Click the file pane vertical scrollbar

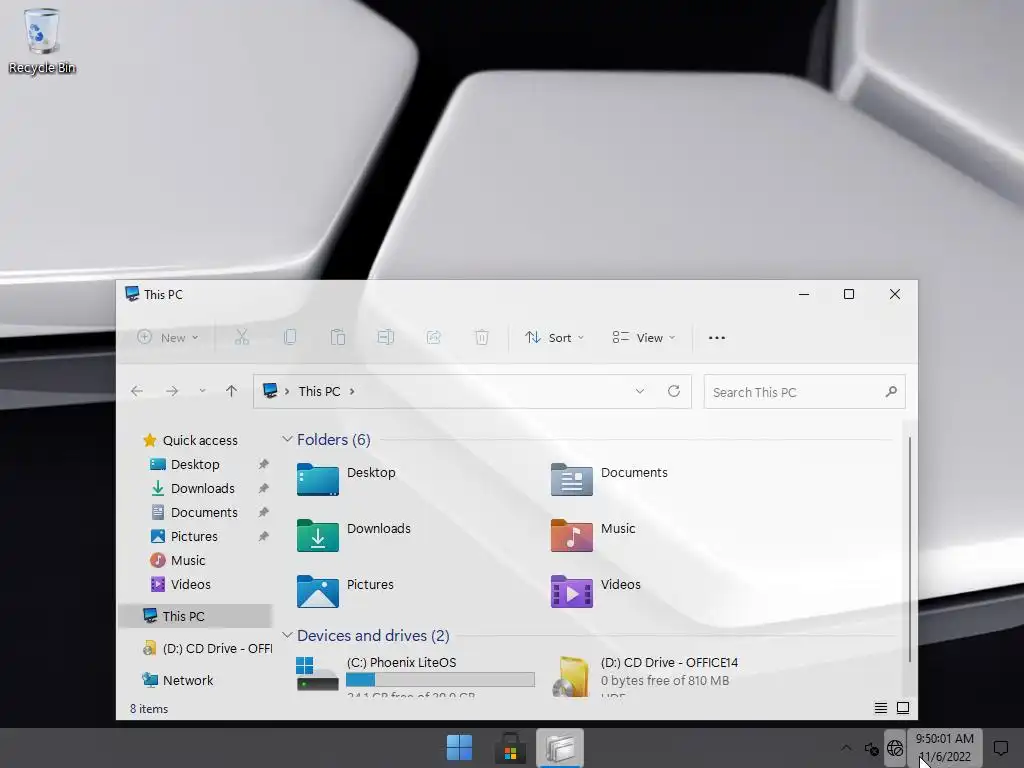(x=909, y=549)
